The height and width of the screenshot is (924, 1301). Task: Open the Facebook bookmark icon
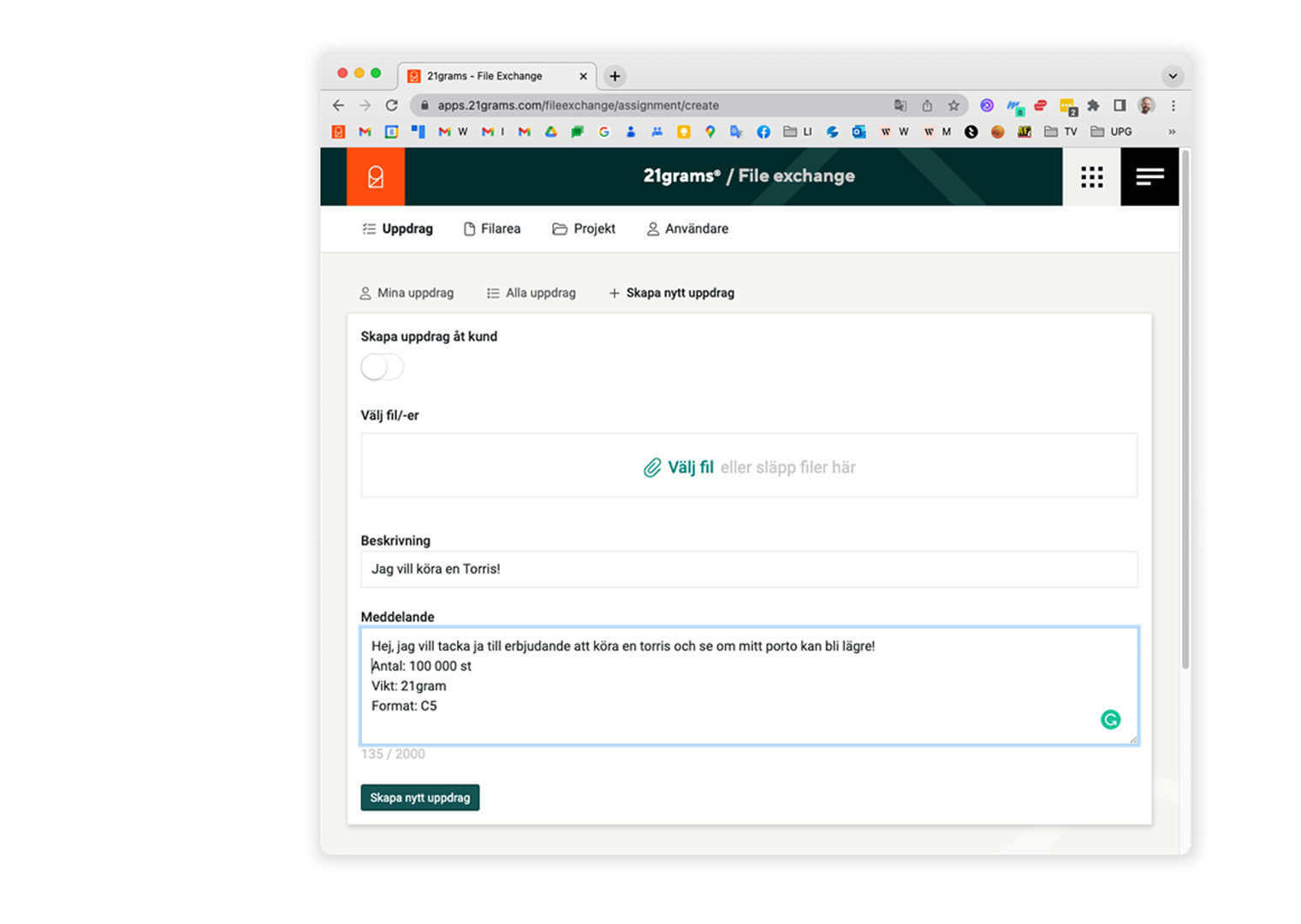coord(763,132)
